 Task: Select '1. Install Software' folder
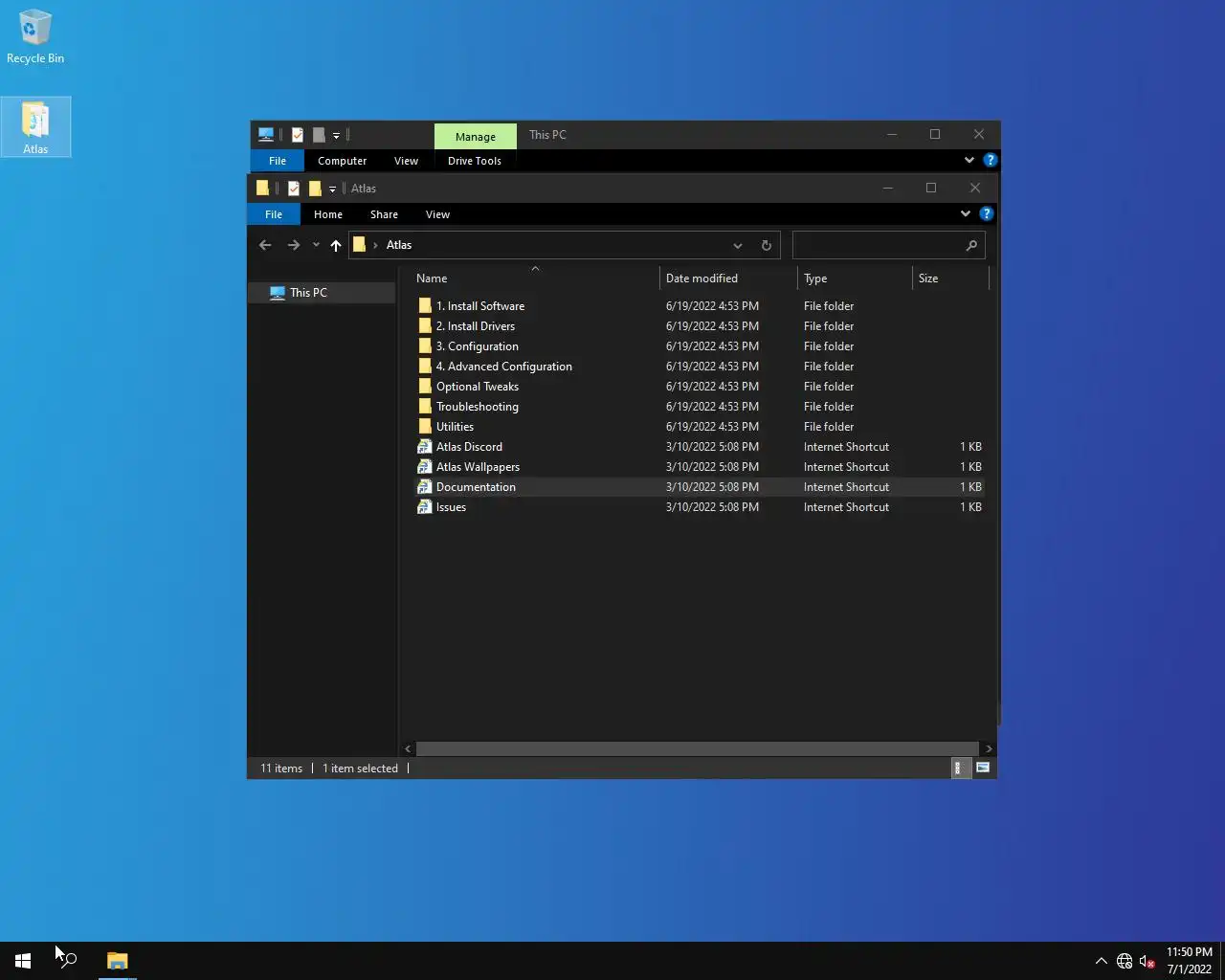coord(700,306)
